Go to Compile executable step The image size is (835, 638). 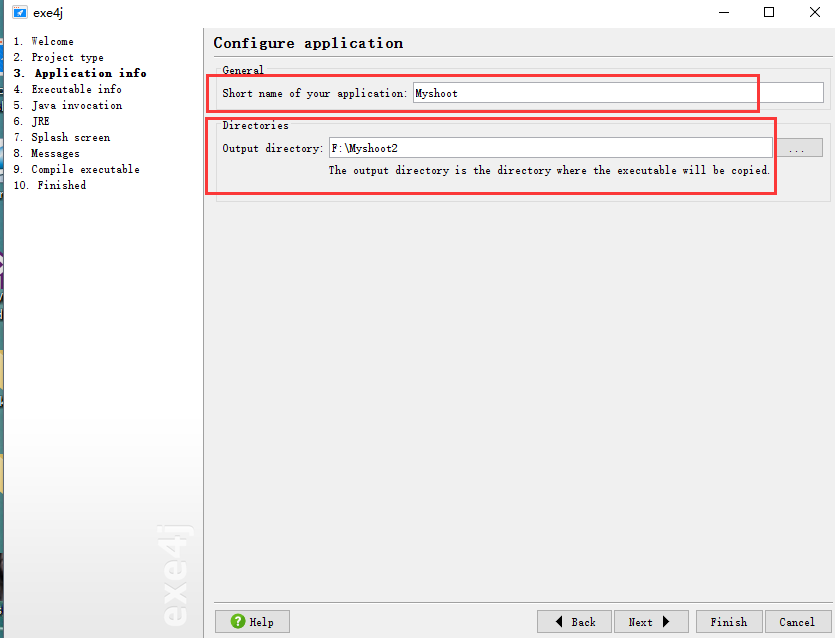(x=77, y=169)
